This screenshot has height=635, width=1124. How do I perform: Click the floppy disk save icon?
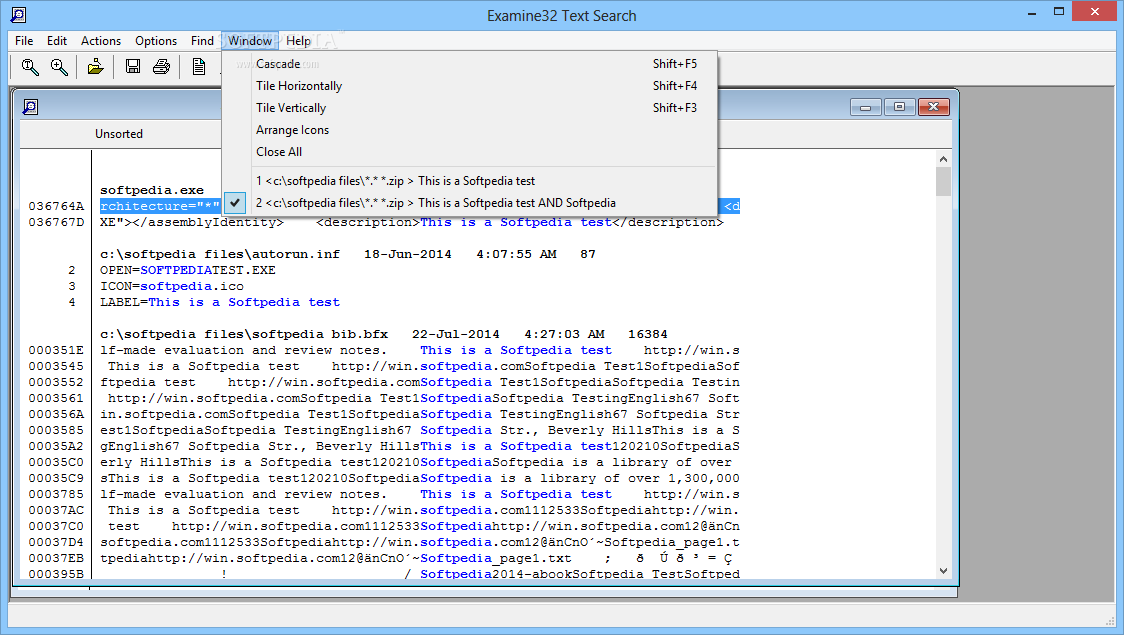tap(133, 67)
